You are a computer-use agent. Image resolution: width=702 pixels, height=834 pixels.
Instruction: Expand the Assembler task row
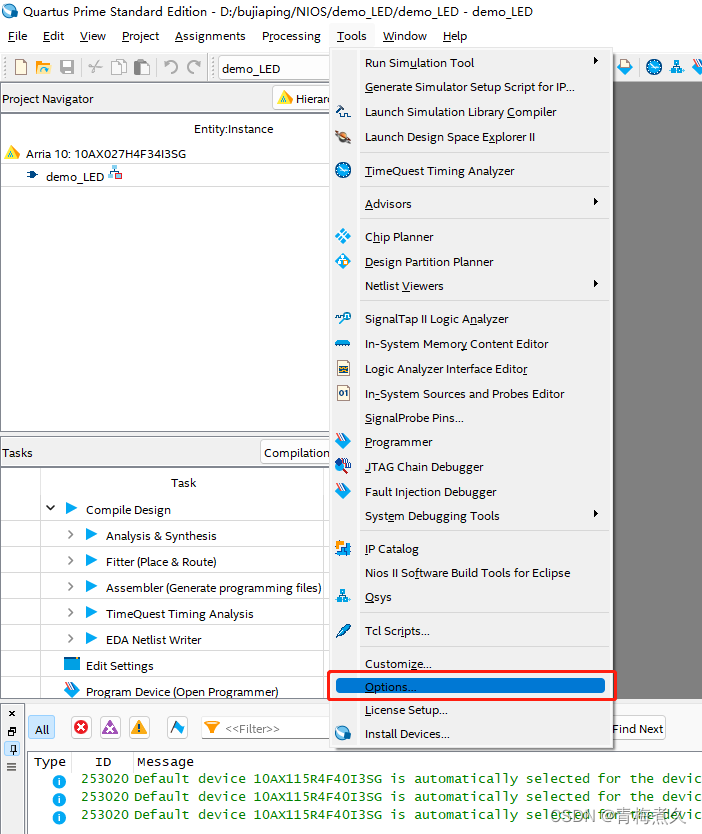pos(70,586)
